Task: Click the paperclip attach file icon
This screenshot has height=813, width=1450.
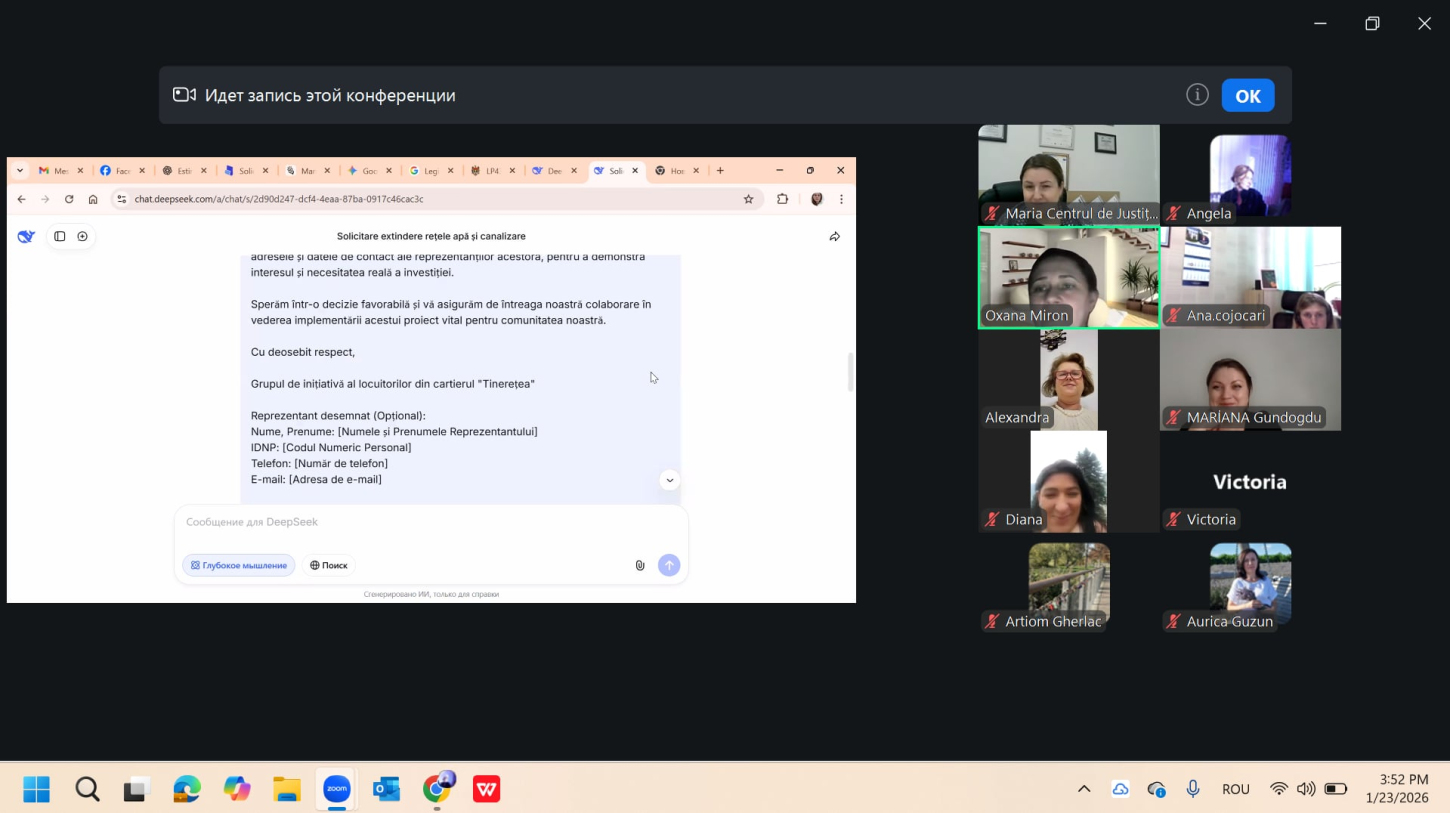Action: pos(640,565)
